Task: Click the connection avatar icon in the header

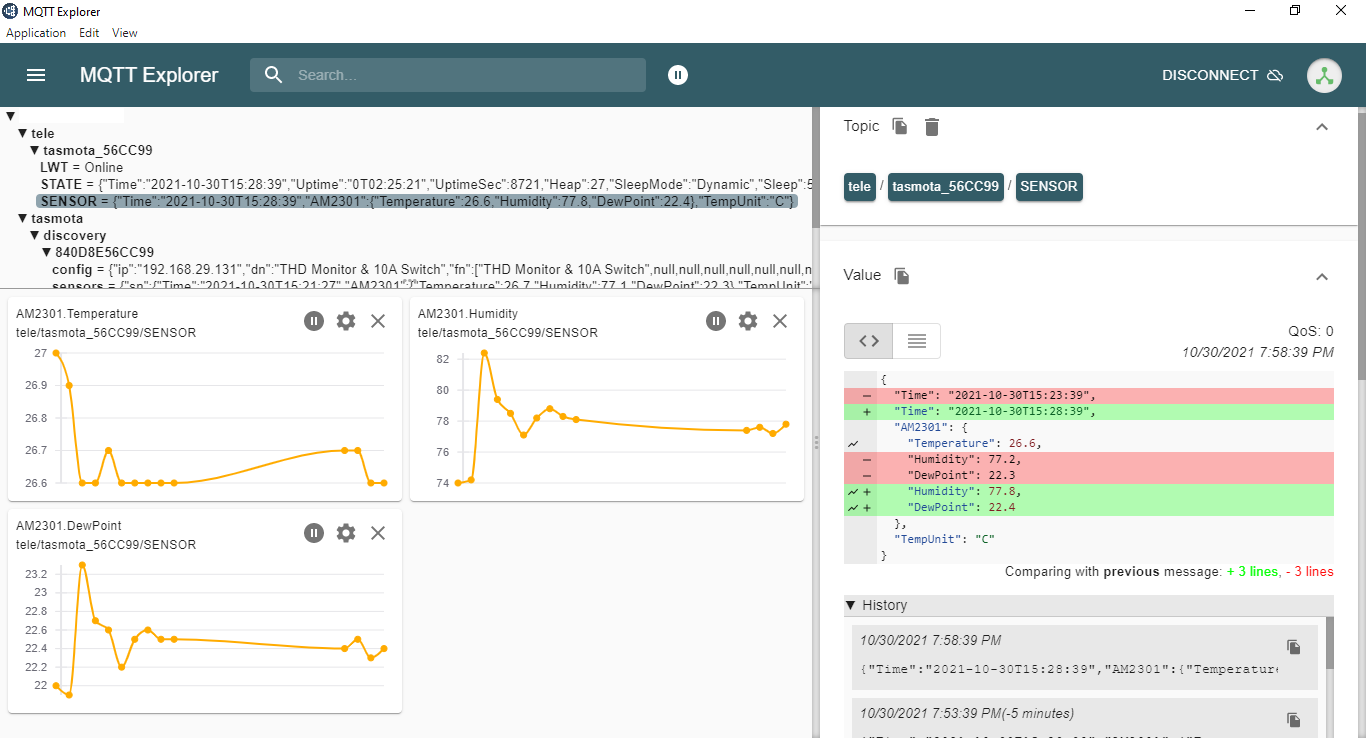Action: 1325,76
